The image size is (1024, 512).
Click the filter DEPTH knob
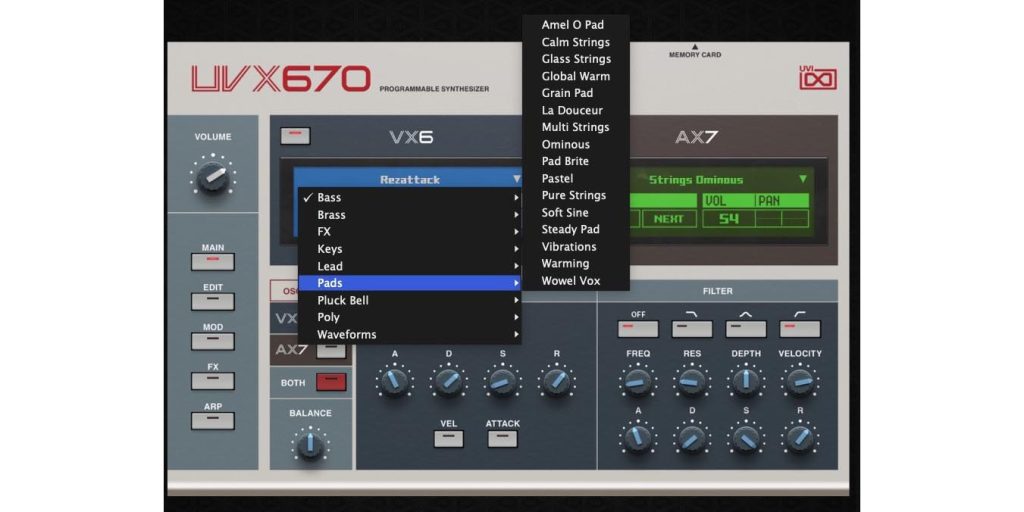745,381
